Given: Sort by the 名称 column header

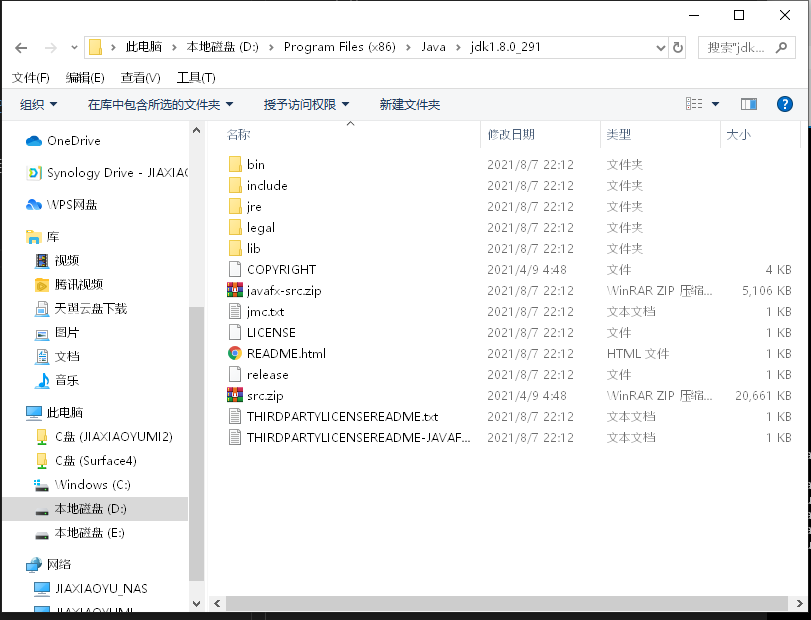Looking at the screenshot, I should coord(238,134).
